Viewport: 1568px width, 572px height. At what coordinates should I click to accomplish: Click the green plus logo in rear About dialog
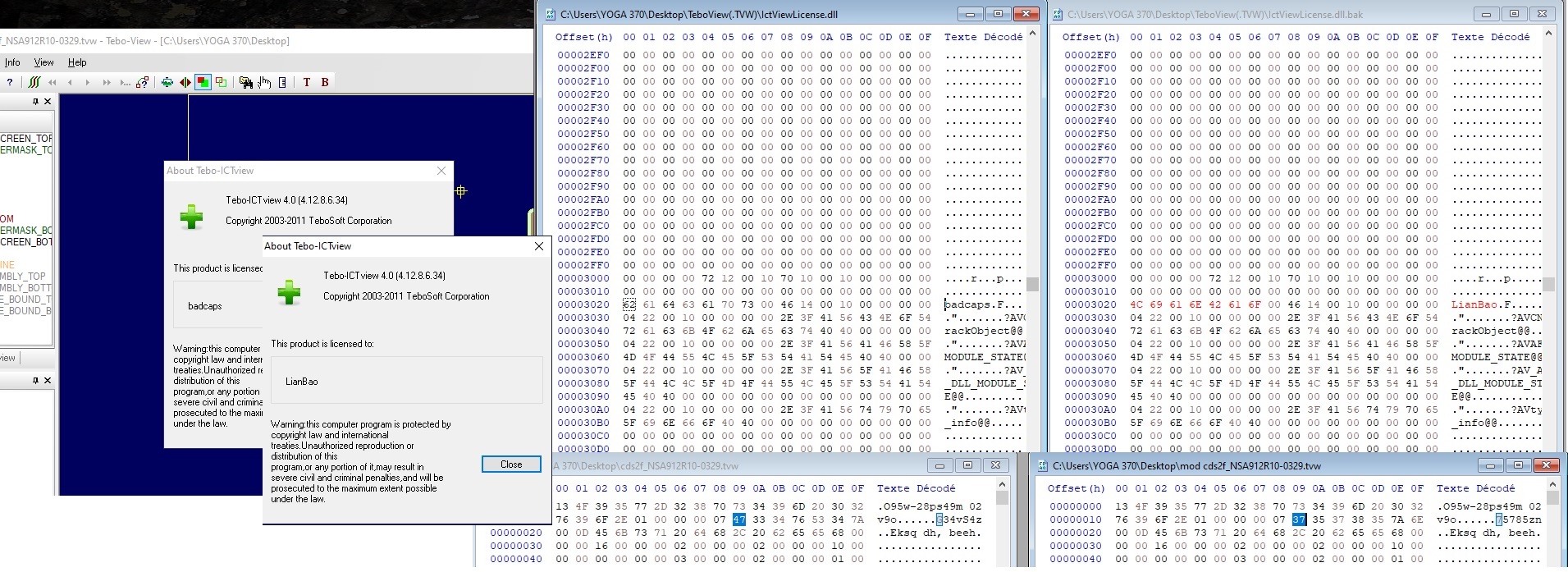click(x=191, y=217)
